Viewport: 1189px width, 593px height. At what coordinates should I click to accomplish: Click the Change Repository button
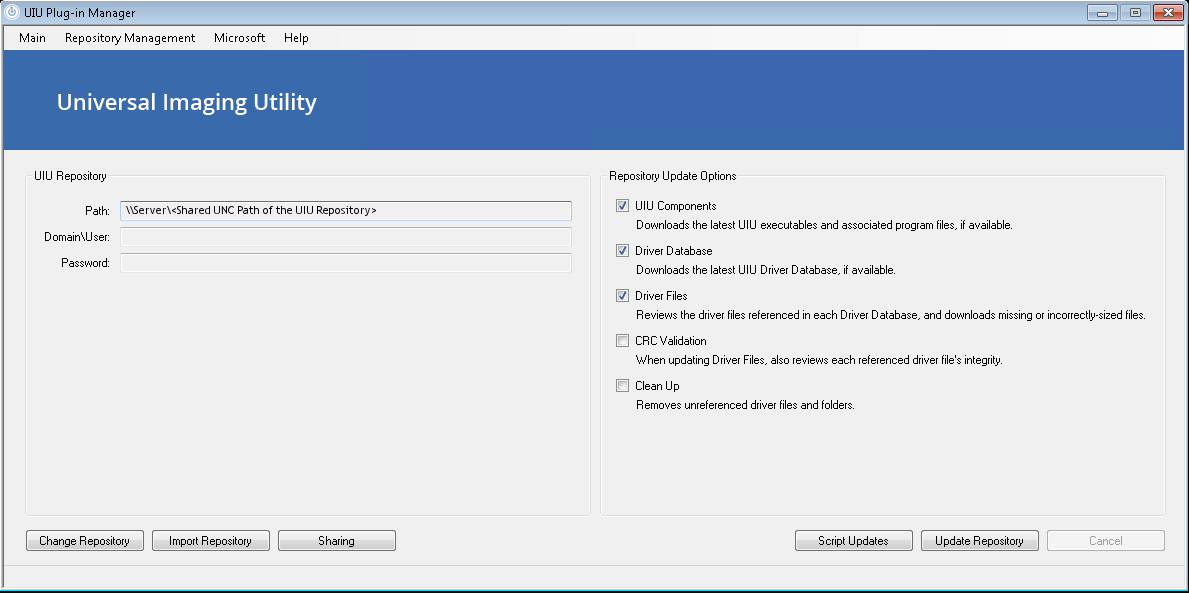[84, 541]
